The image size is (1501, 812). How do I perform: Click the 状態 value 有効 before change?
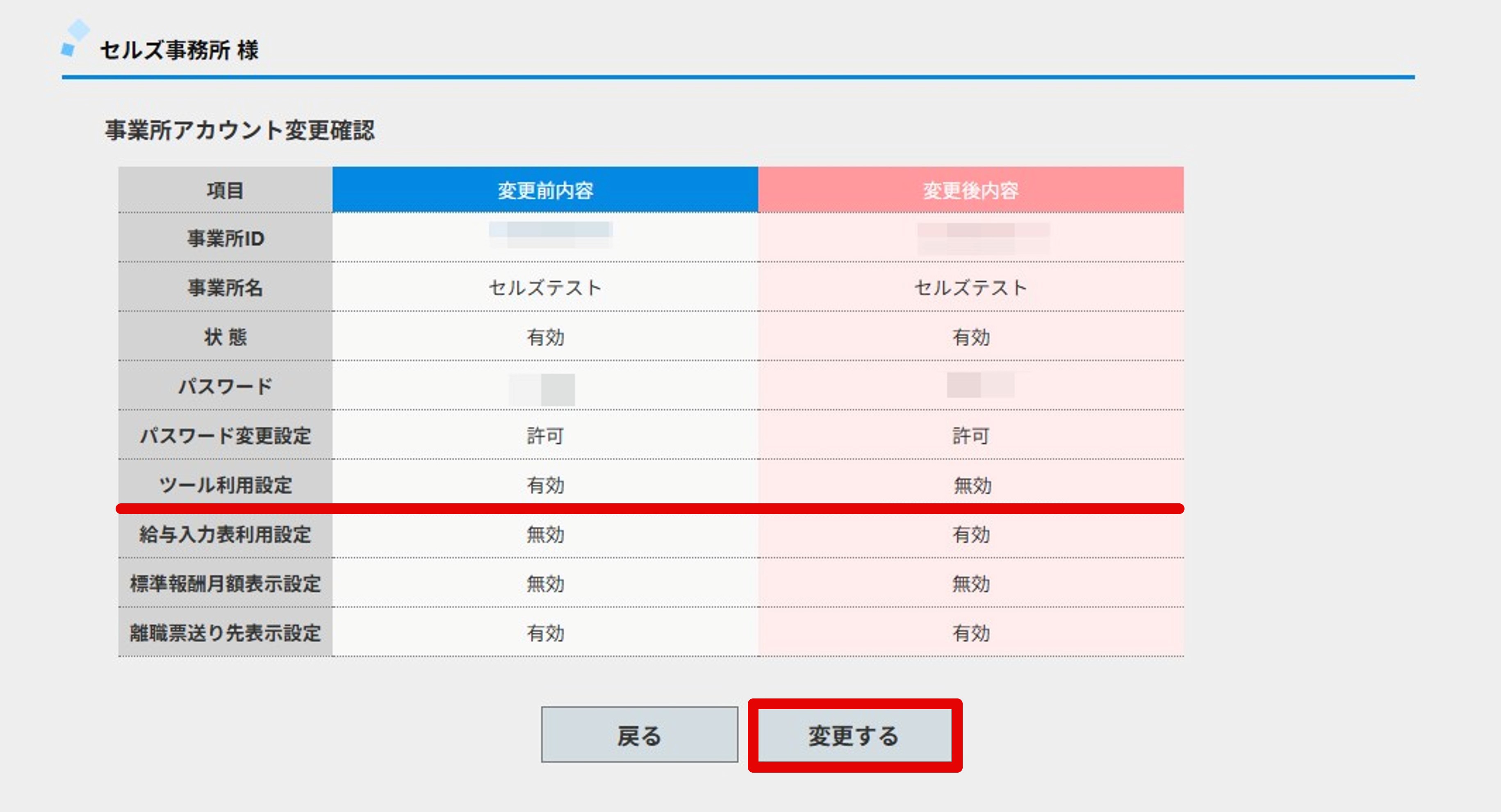(x=545, y=337)
